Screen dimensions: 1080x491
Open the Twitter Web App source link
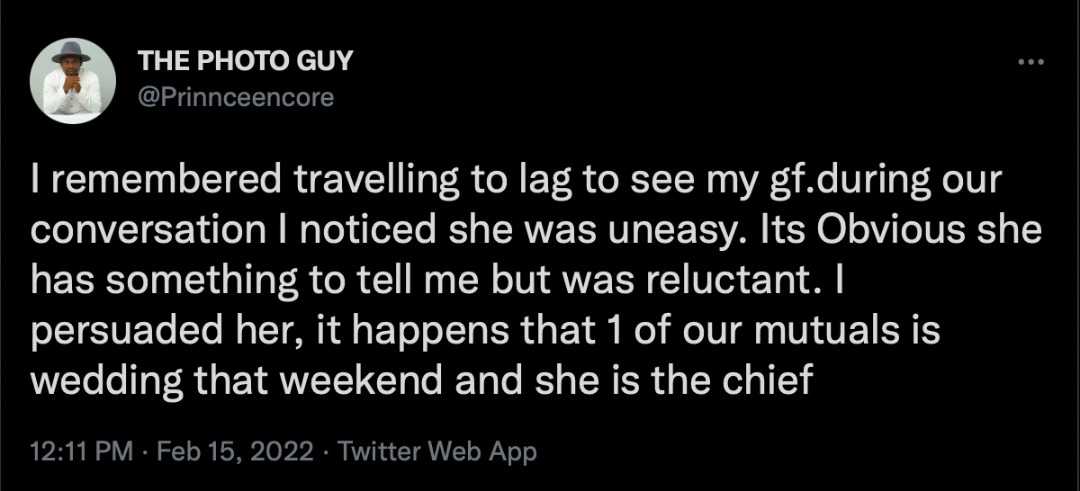click(x=438, y=452)
